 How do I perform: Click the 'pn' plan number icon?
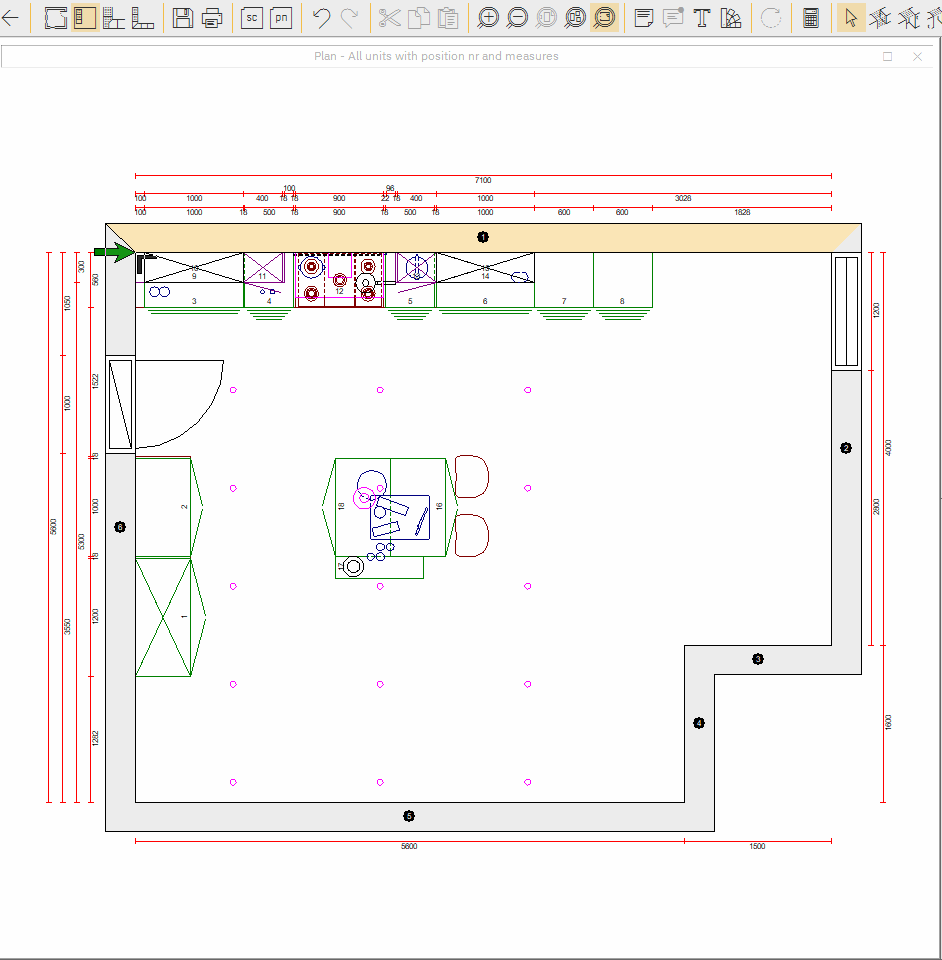tap(281, 17)
